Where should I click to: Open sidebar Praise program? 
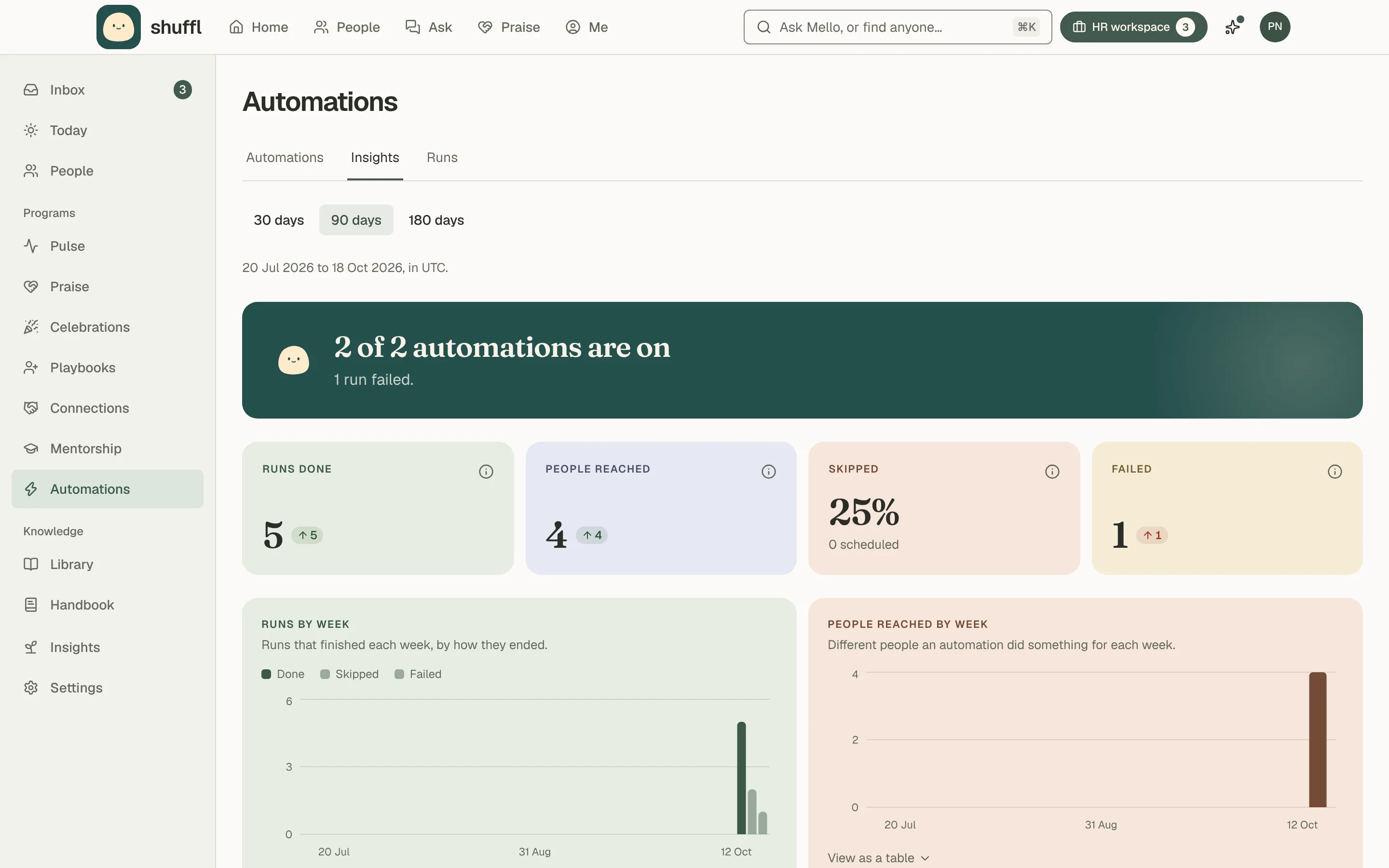pos(108,286)
